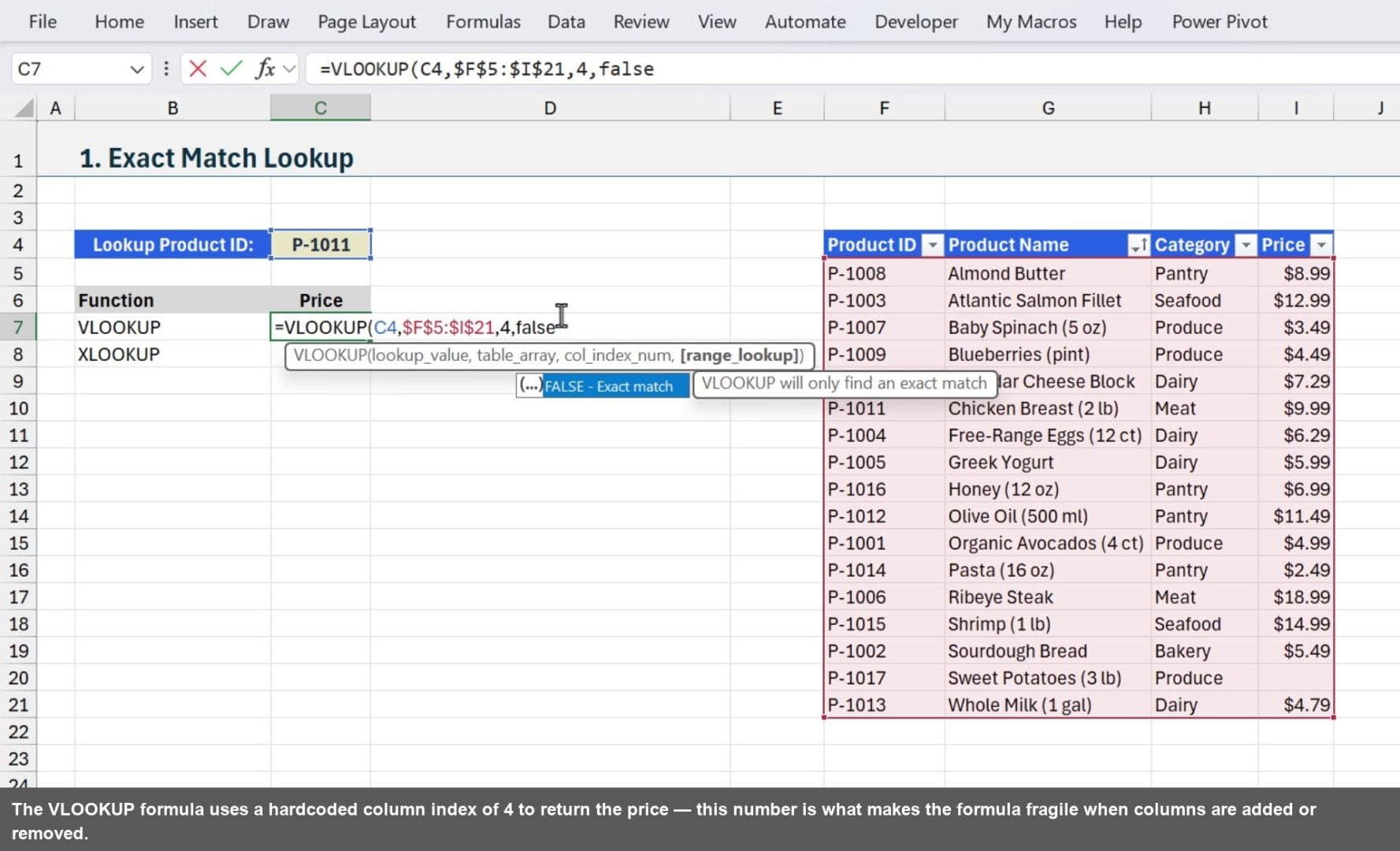Open the Name Box dropdown arrow
Image resolution: width=1400 pixels, height=851 pixels.
(136, 69)
